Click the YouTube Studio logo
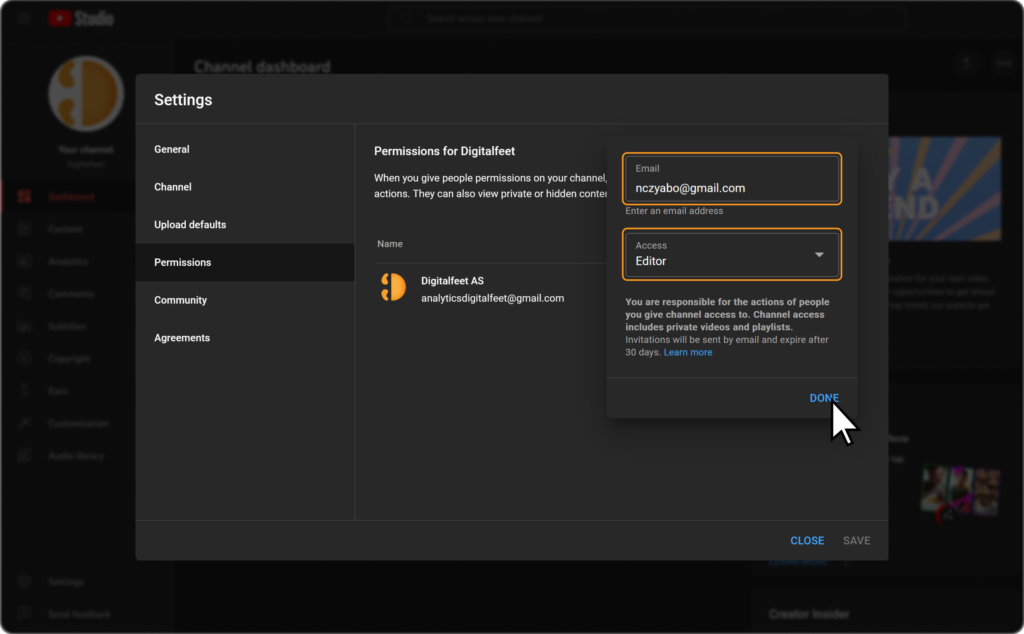1024x634 pixels. (x=81, y=18)
